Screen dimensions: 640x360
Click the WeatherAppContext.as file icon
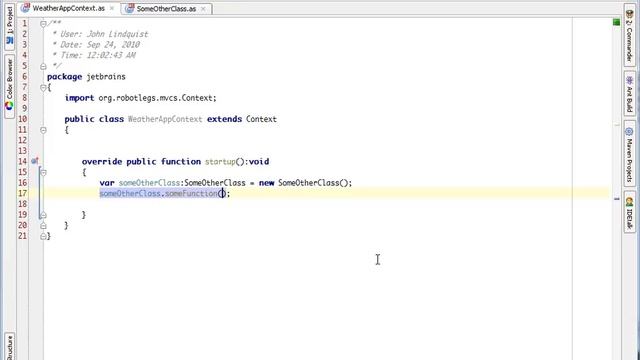[x=25, y=8]
